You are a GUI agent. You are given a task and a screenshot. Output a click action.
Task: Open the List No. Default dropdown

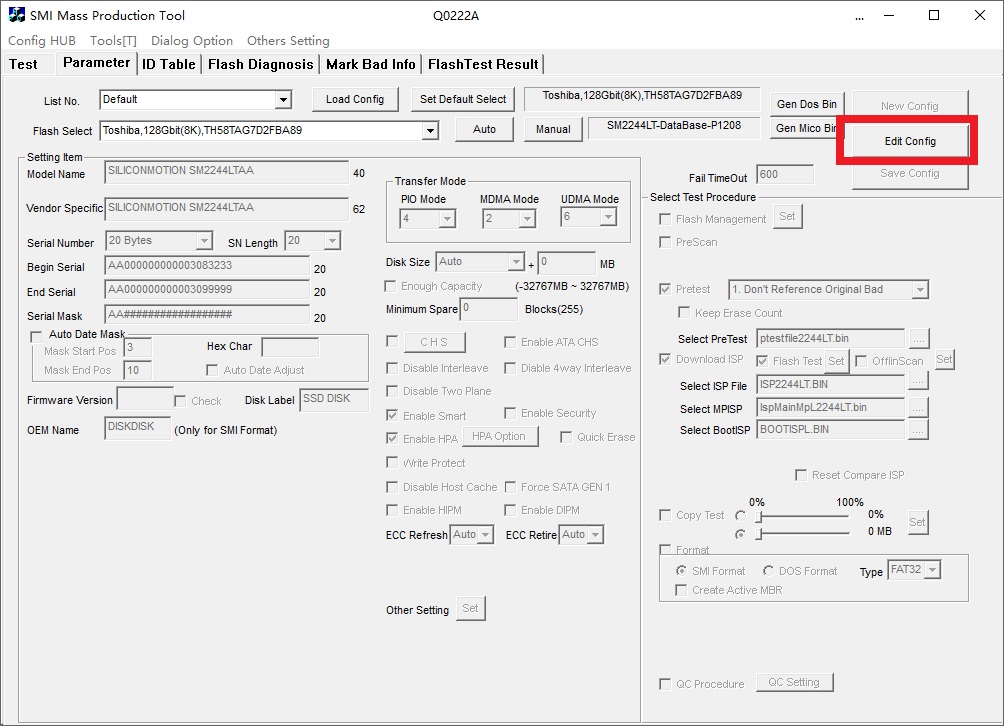pos(283,100)
